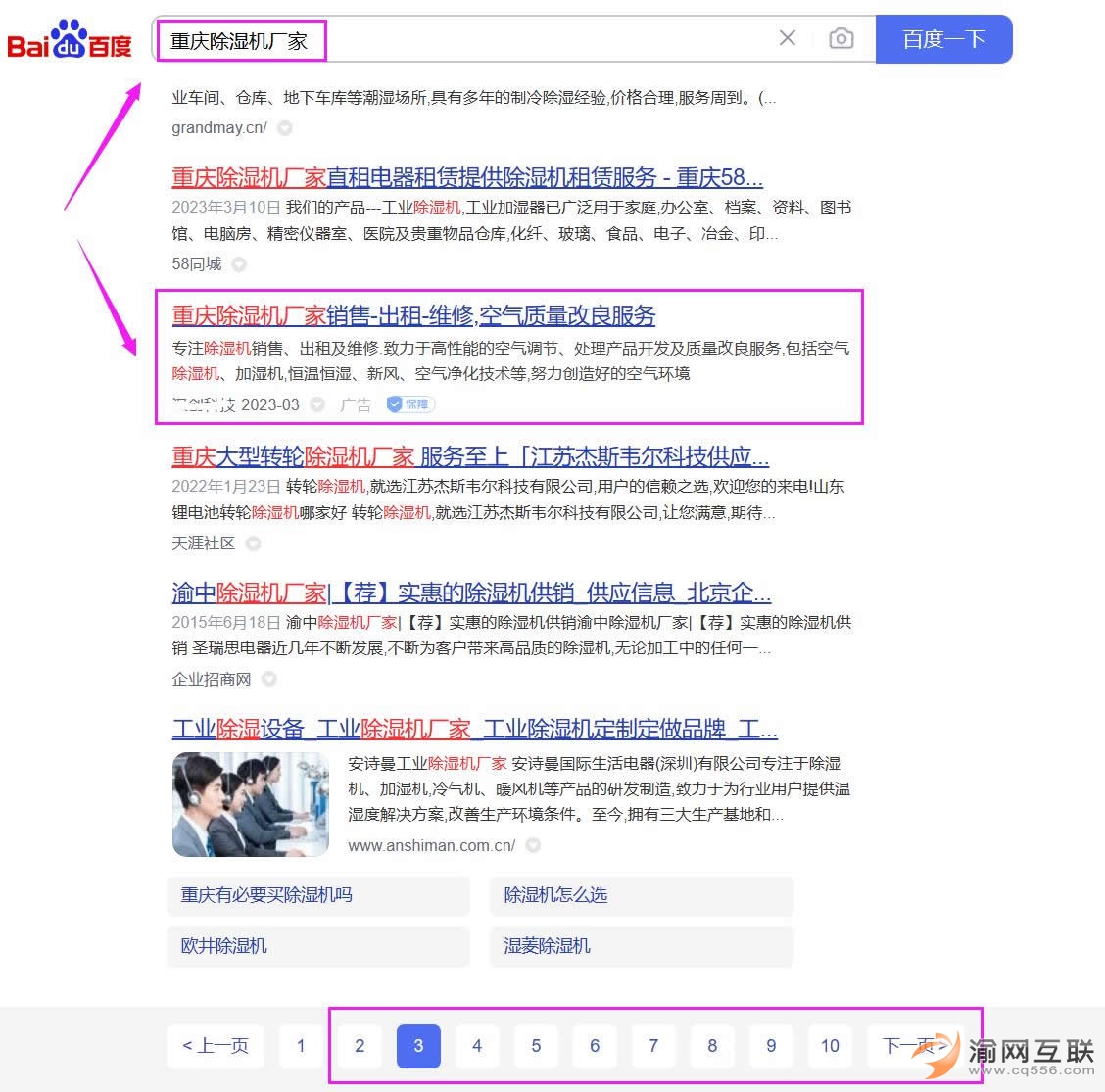Screen dimensions: 1105x1092
Task: Click customer service thumbnail image
Action: coord(251,804)
